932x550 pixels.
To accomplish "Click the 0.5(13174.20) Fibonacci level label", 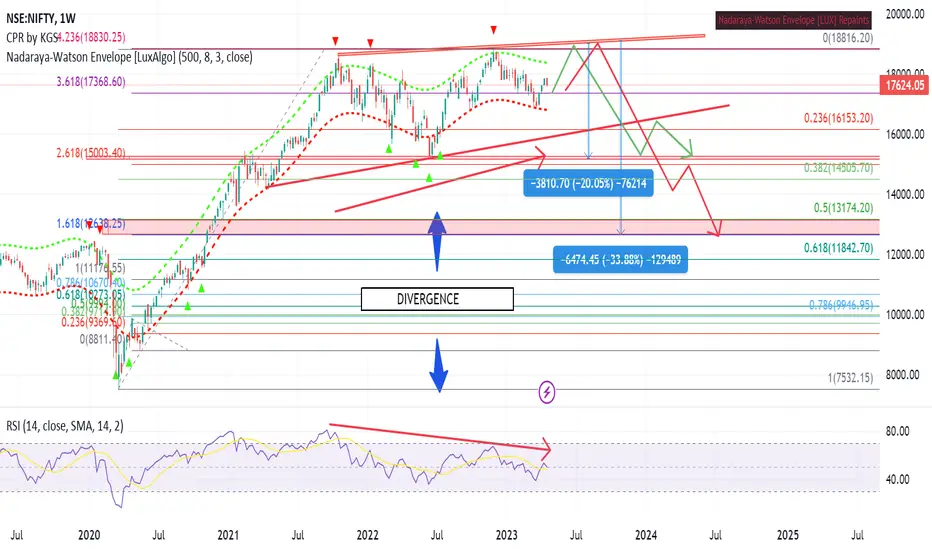I will pos(843,208).
